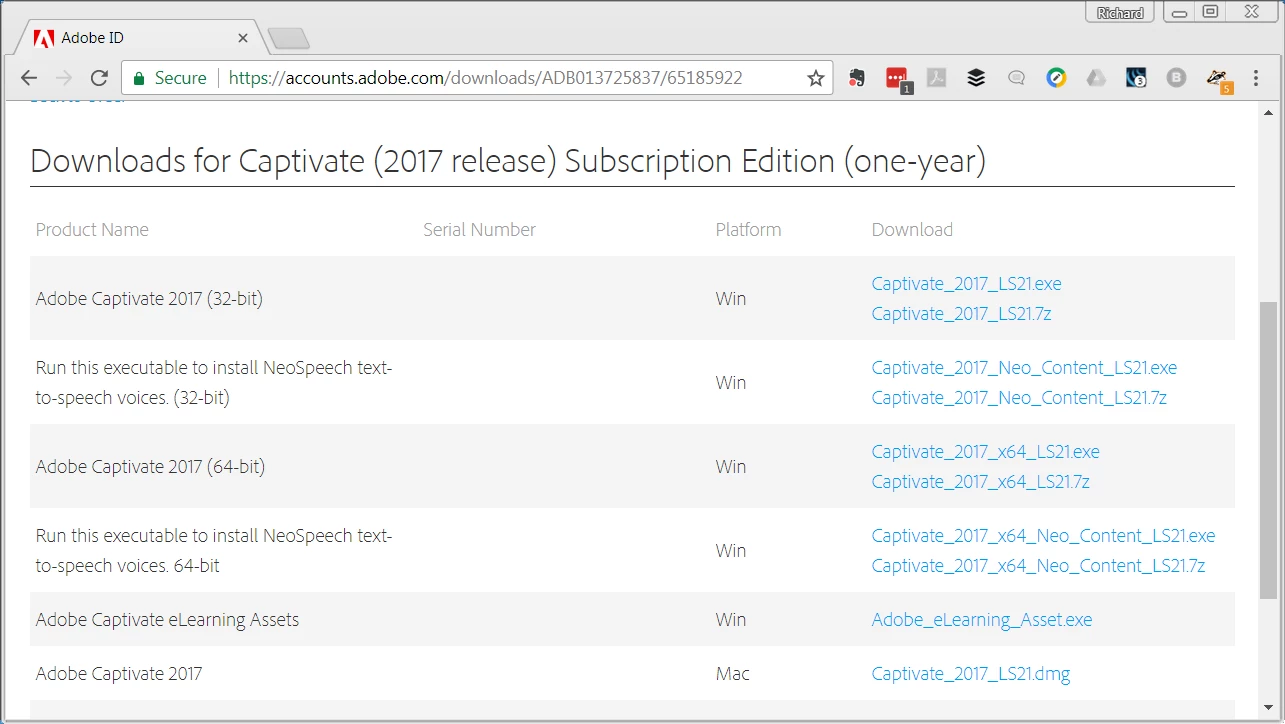Switch to the Adobe ID tab
This screenshot has width=1285, height=724.
[x=139, y=38]
